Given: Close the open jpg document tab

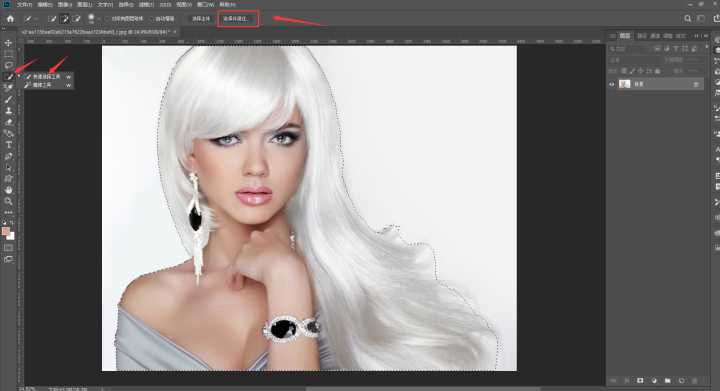Looking at the screenshot, I should (175, 32).
